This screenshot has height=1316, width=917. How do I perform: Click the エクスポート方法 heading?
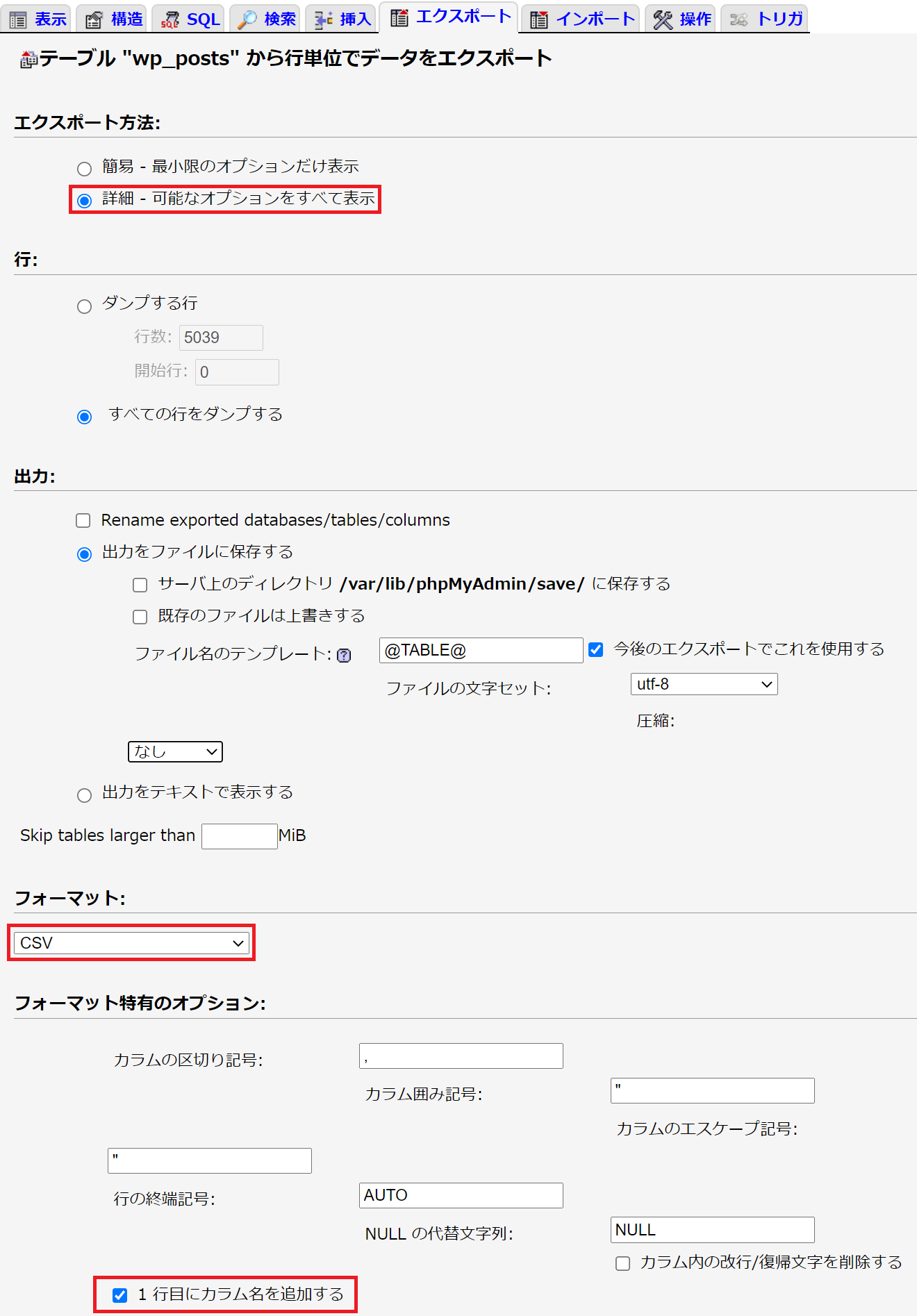point(88,123)
